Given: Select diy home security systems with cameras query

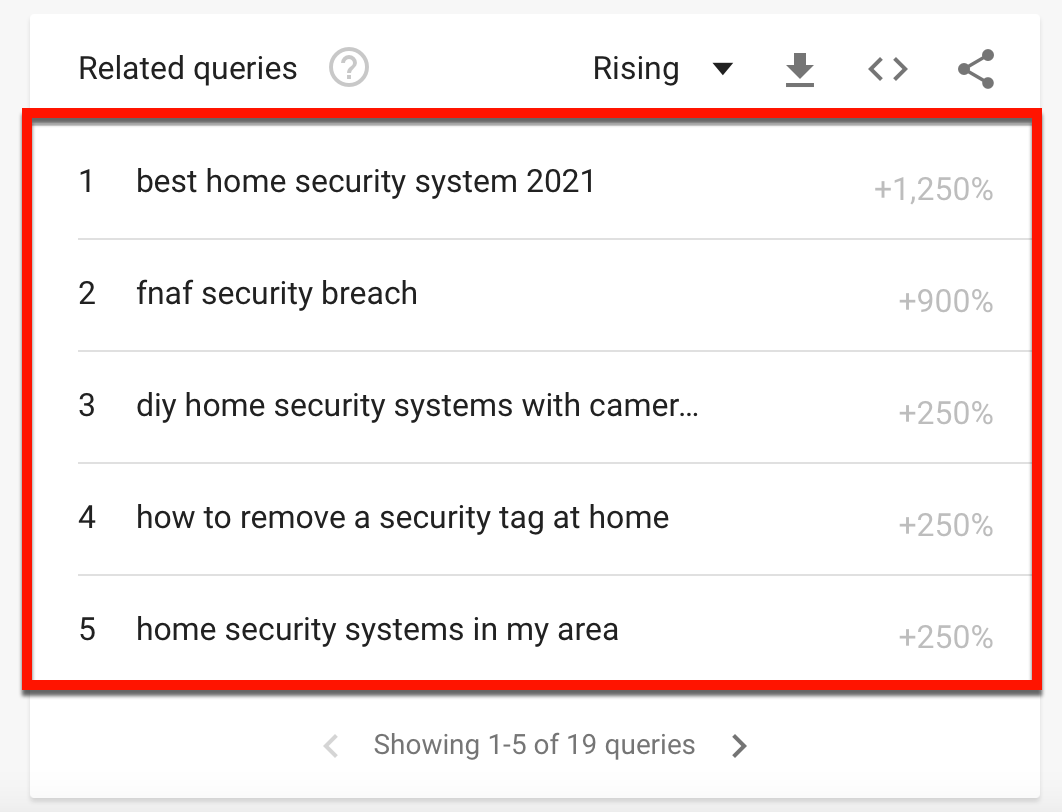Looking at the screenshot, I should (x=417, y=406).
